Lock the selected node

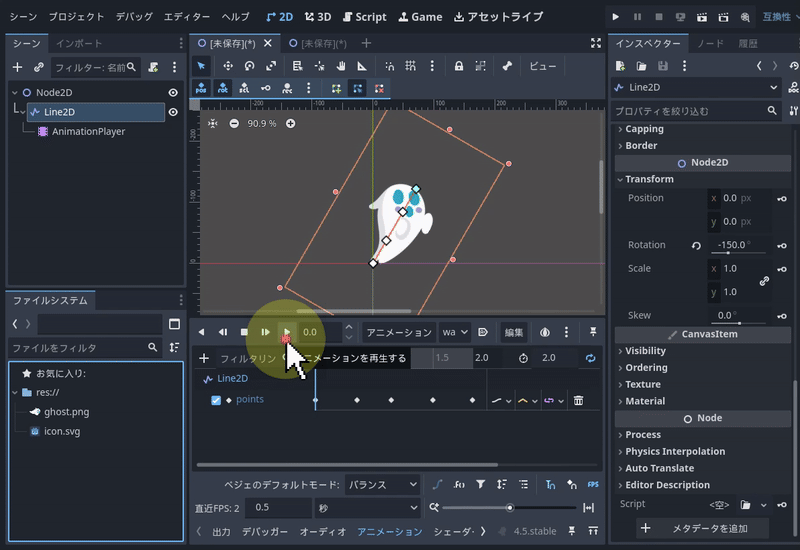coord(459,66)
